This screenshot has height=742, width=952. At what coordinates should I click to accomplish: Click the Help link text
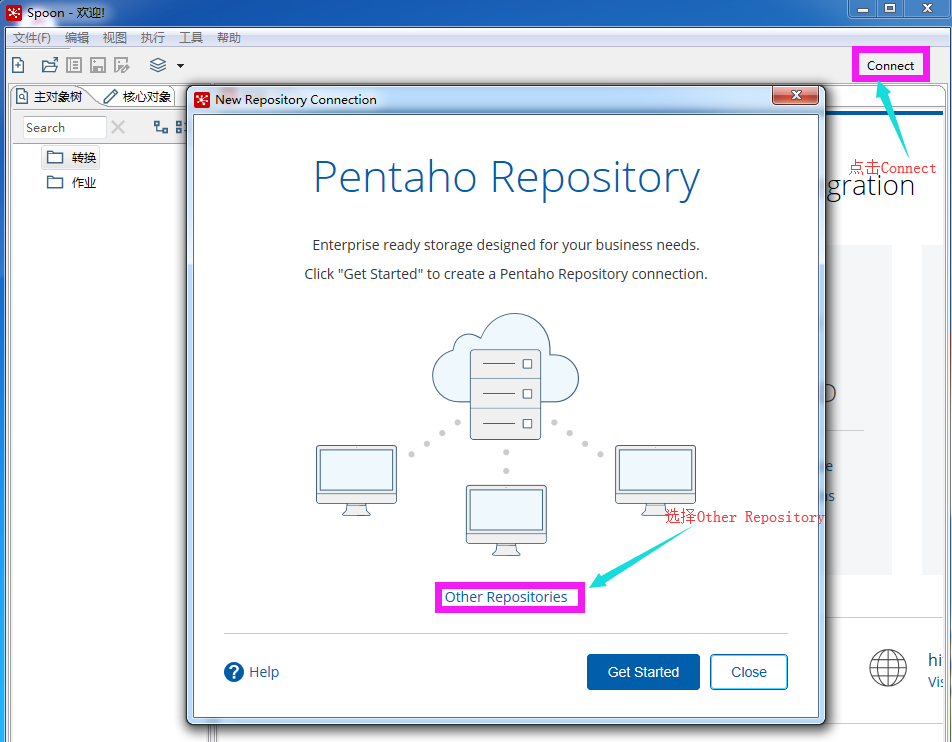click(x=264, y=672)
